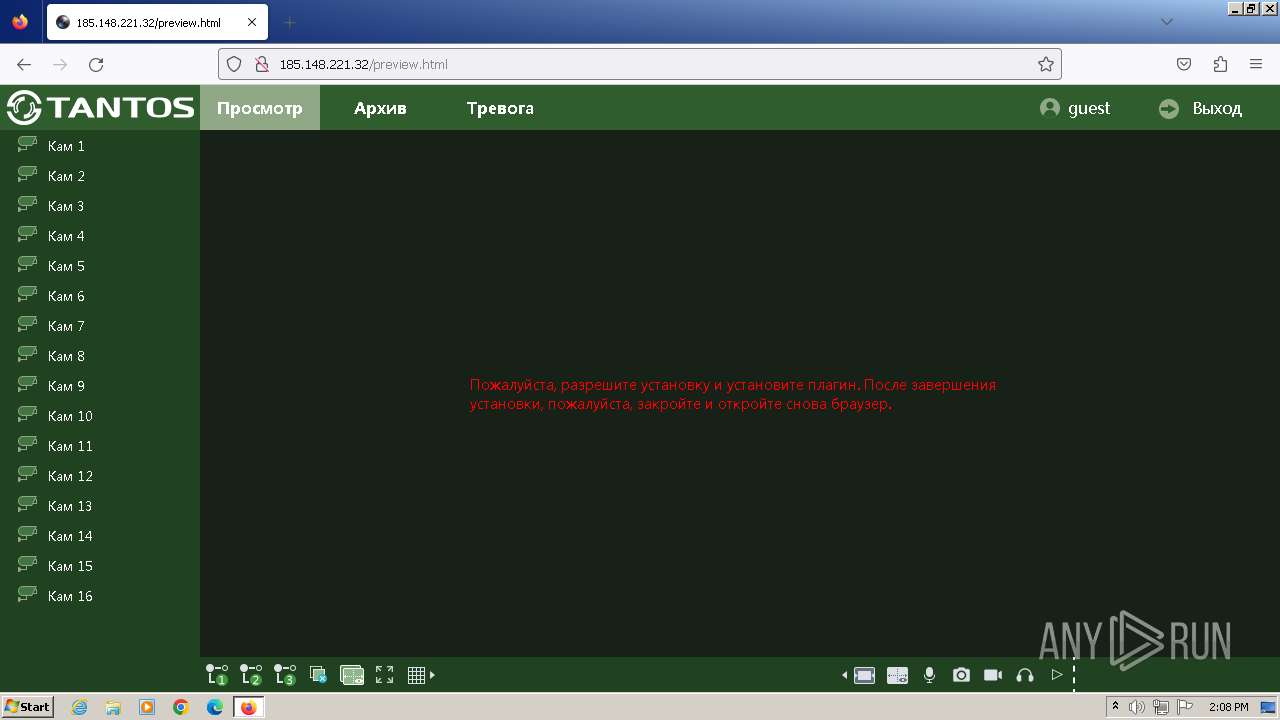Viewport: 1280px width, 720px height.
Task: Click the camera icon beside Кам 13
Action: coord(27,505)
